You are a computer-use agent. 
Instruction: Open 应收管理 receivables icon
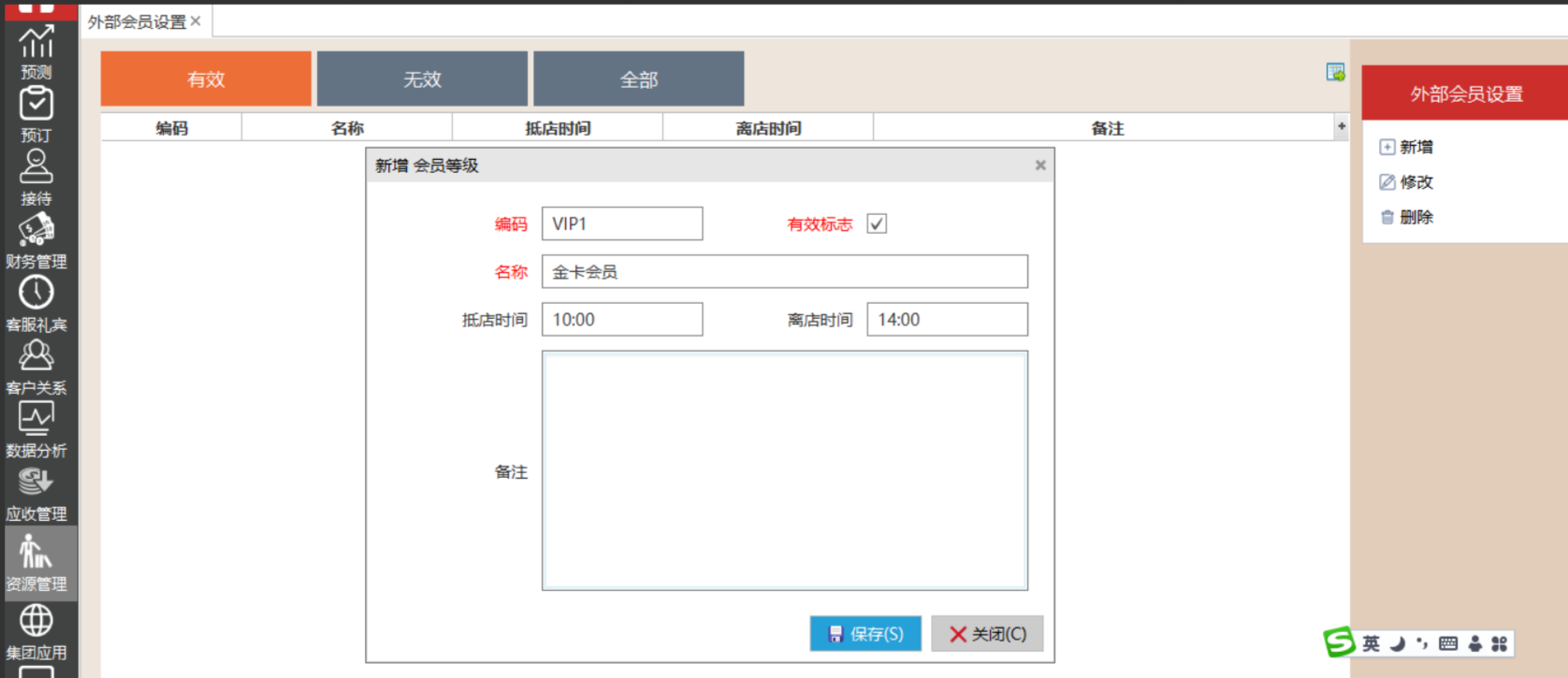36,492
